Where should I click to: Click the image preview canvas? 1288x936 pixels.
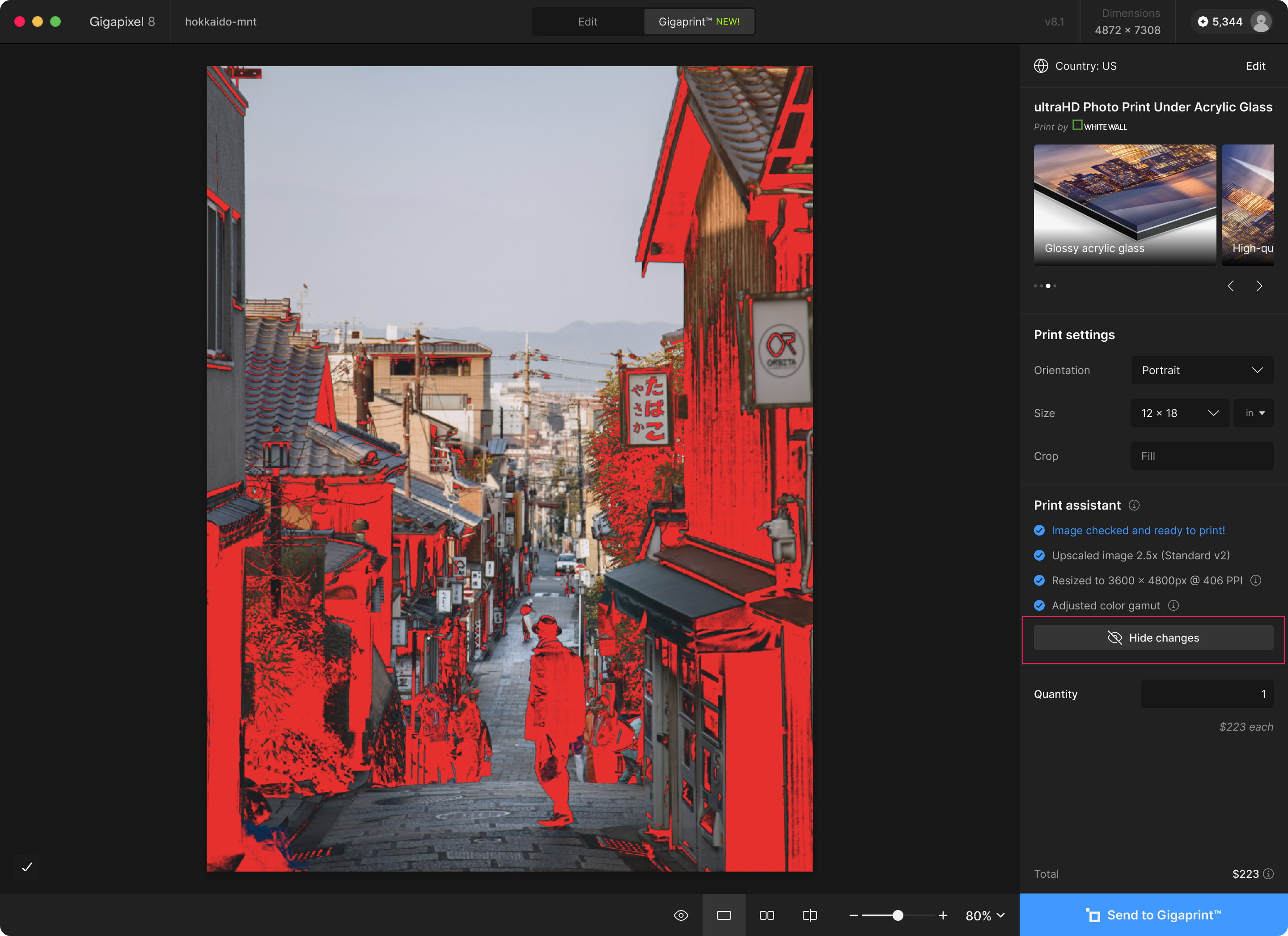(x=509, y=468)
